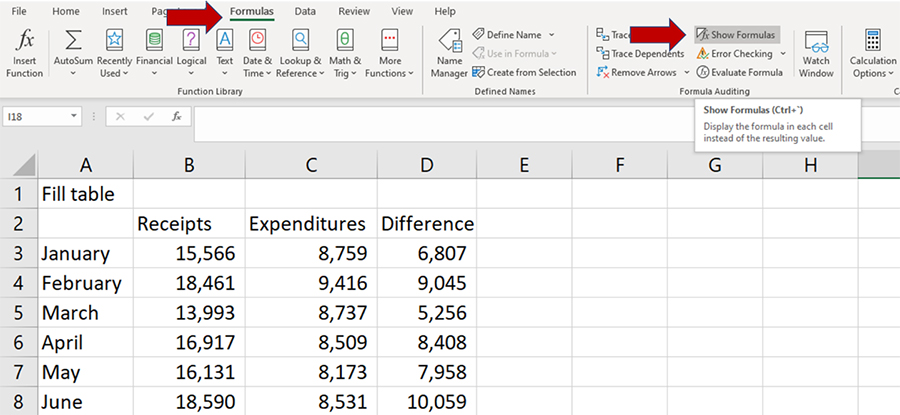This screenshot has height=415, width=900.
Task: Select the cell with 15,566
Action: [x=189, y=253]
